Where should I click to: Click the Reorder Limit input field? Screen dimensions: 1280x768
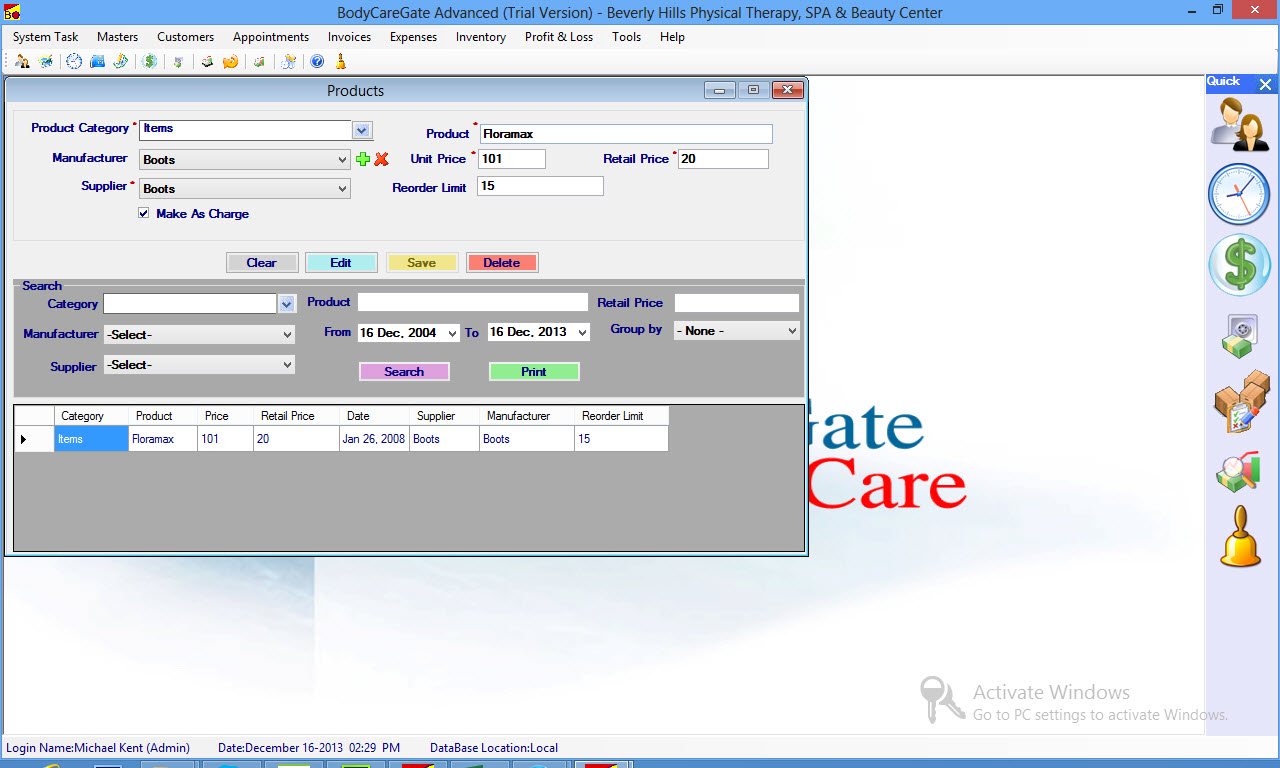tap(540, 187)
